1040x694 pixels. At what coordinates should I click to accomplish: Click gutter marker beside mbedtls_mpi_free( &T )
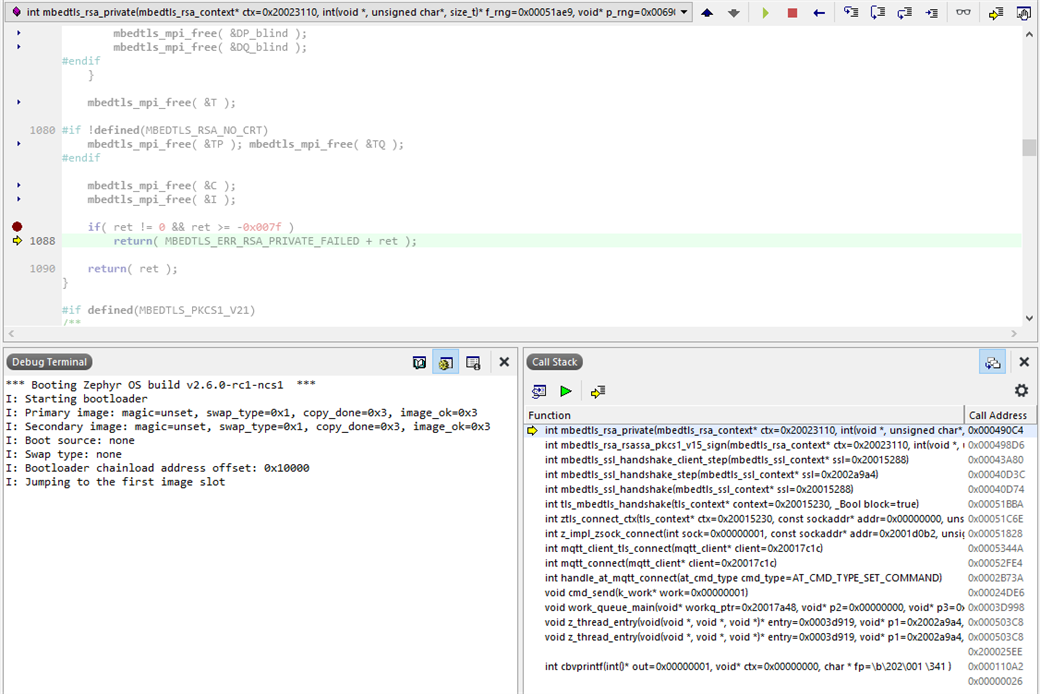click(x=19, y=102)
